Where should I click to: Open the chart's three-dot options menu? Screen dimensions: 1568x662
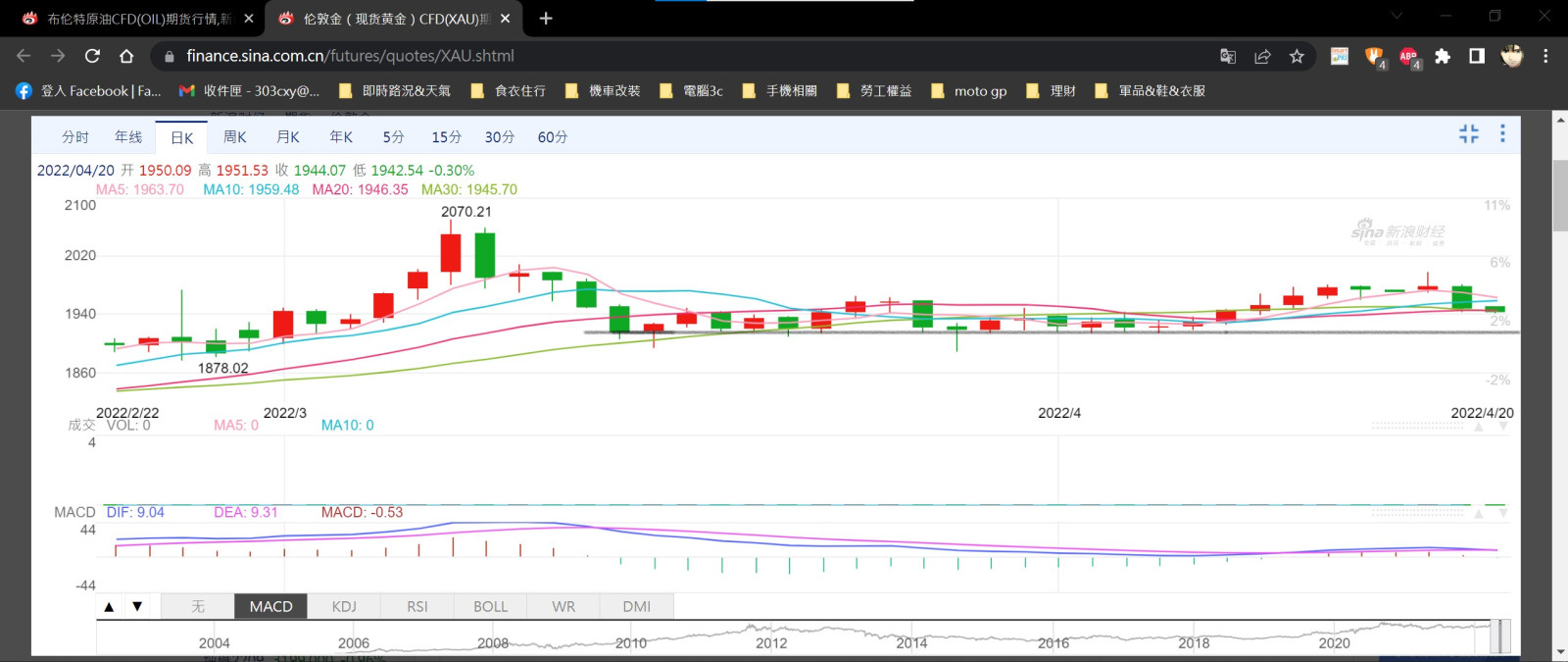coord(1502,134)
